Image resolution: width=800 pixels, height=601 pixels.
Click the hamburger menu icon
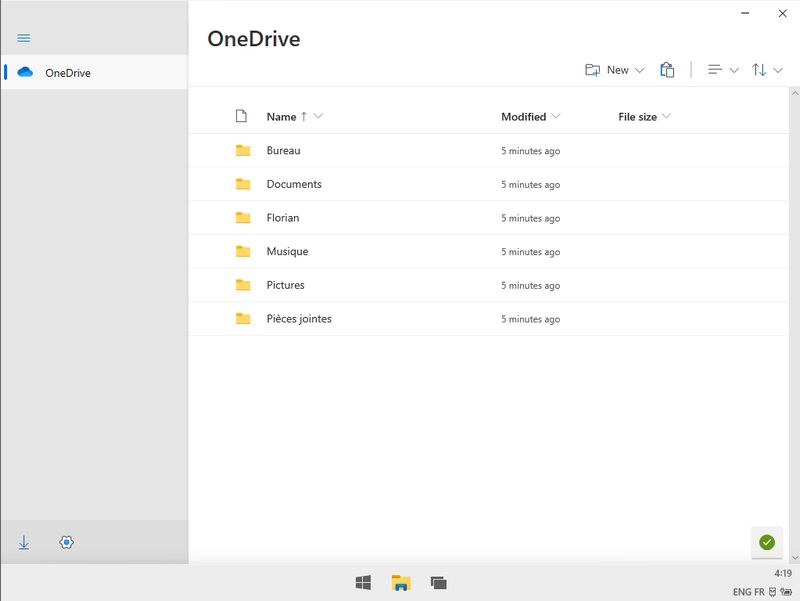click(24, 38)
